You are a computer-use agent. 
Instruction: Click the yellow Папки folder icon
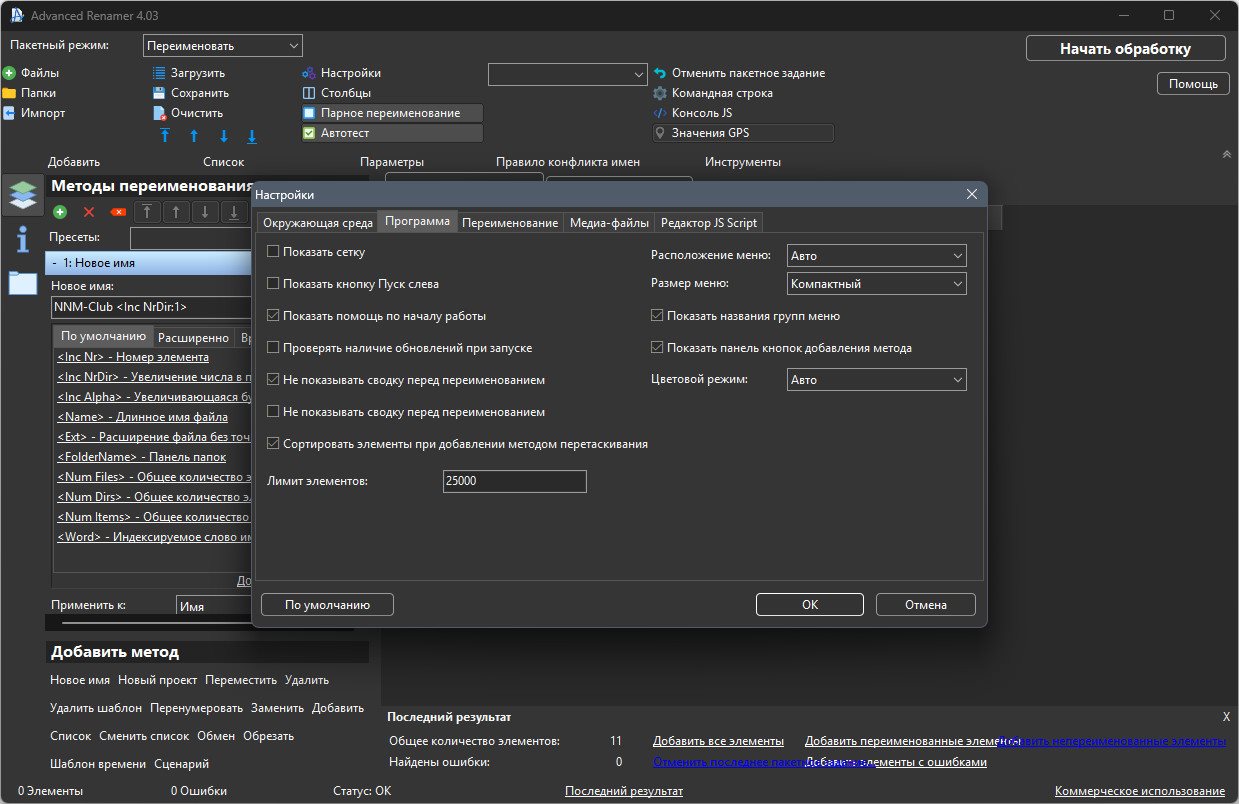coord(9,93)
